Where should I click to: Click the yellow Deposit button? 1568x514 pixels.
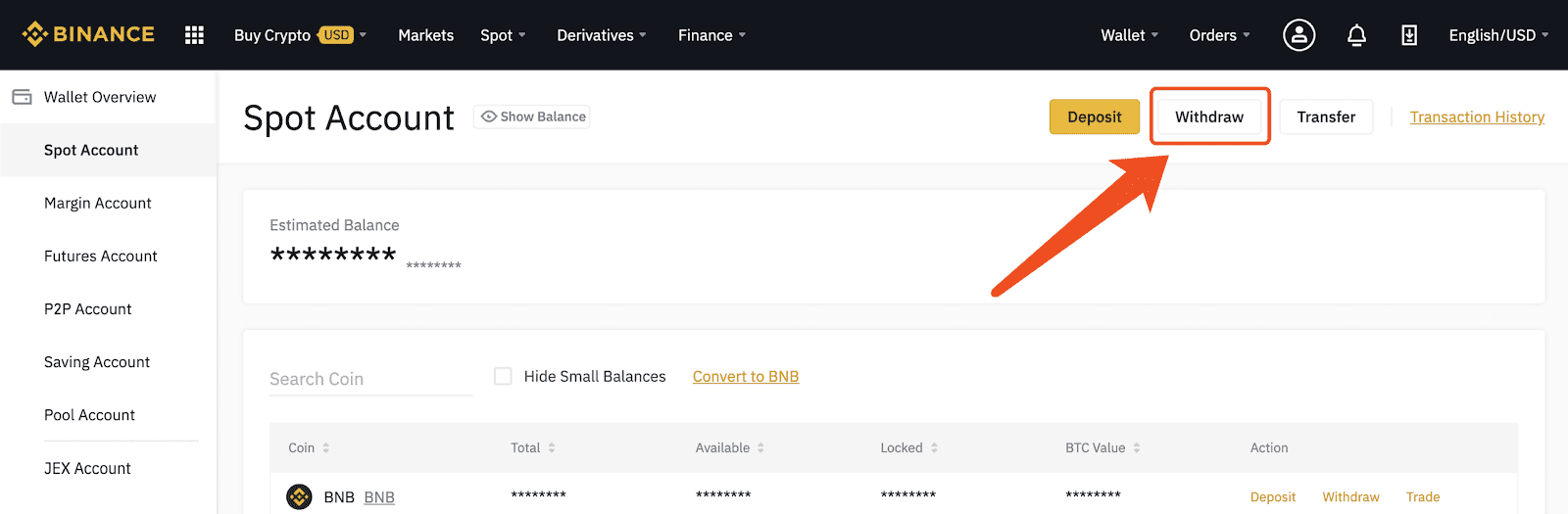pos(1095,117)
